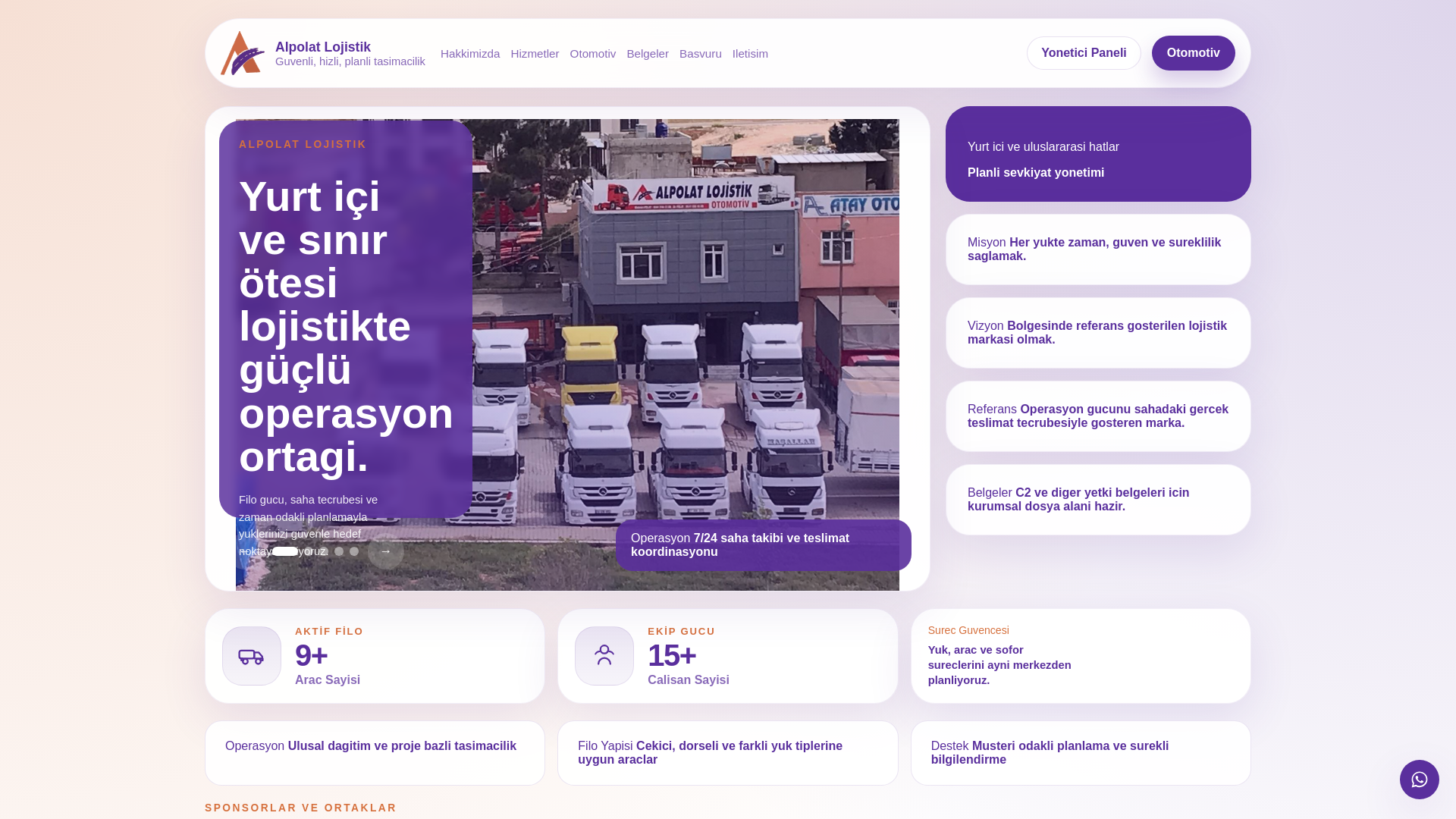Click the AKTİF FİLO label
Viewport: 1456px width, 819px height.
tap(329, 631)
